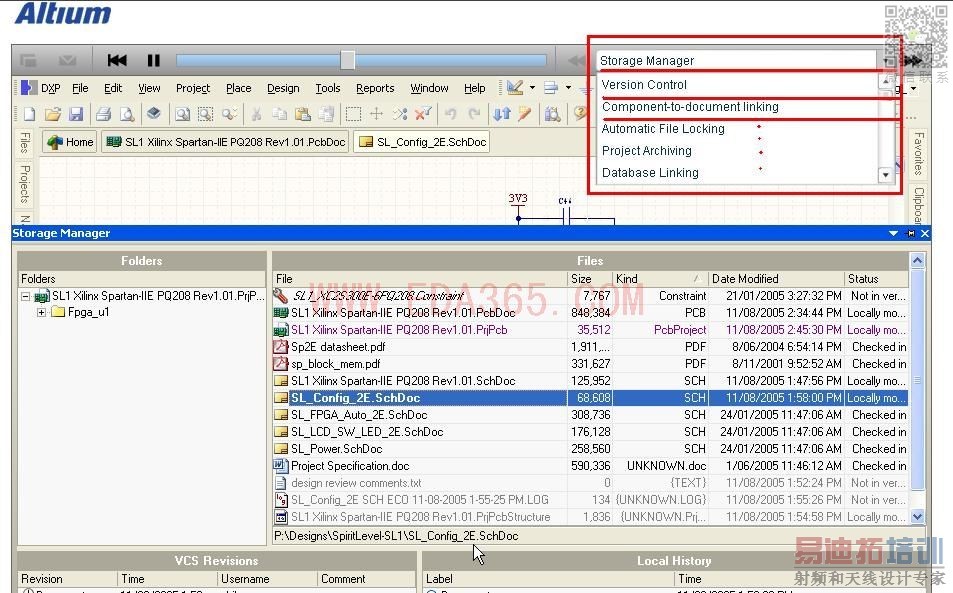Open the View menu
This screenshot has height=593, width=953.
click(x=149, y=88)
